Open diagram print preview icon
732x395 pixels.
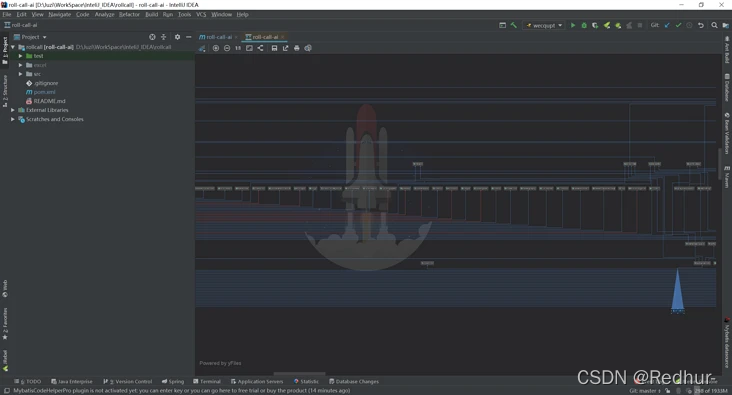click(308, 48)
